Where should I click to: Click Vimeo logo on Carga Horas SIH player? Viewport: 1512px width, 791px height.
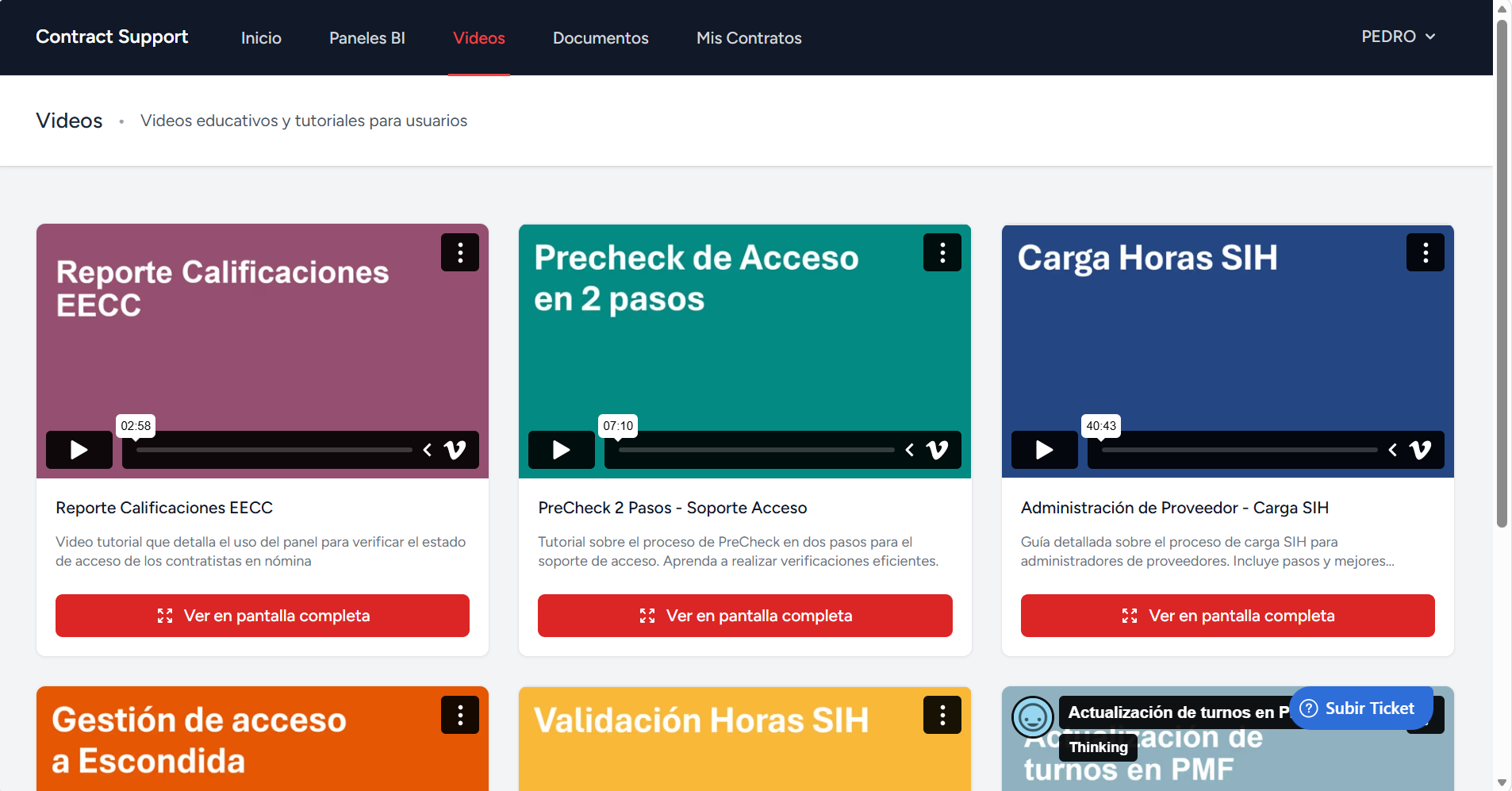coord(1421,450)
